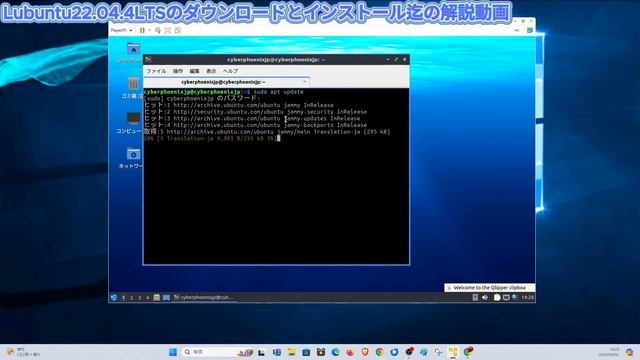Click the Windows taskbar search box
Viewport: 640px width, 360px height.
coord(218,352)
